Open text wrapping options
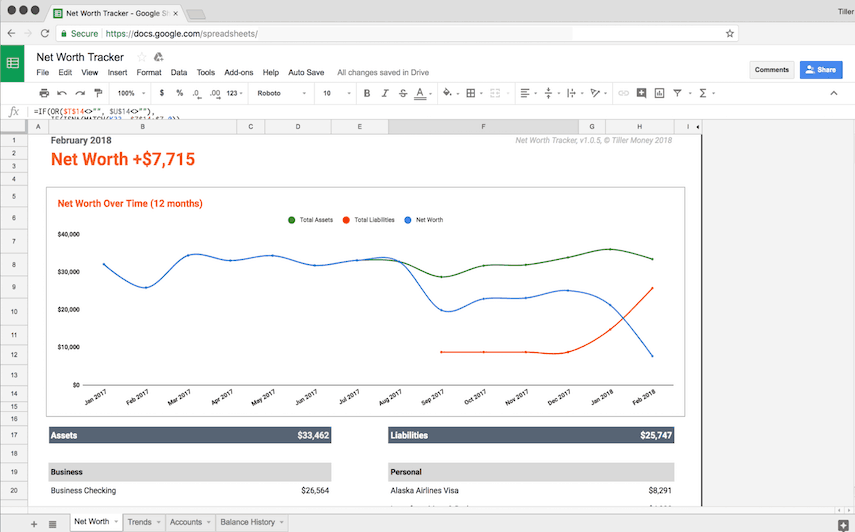Viewport: 855px width, 532px height. tap(574, 93)
